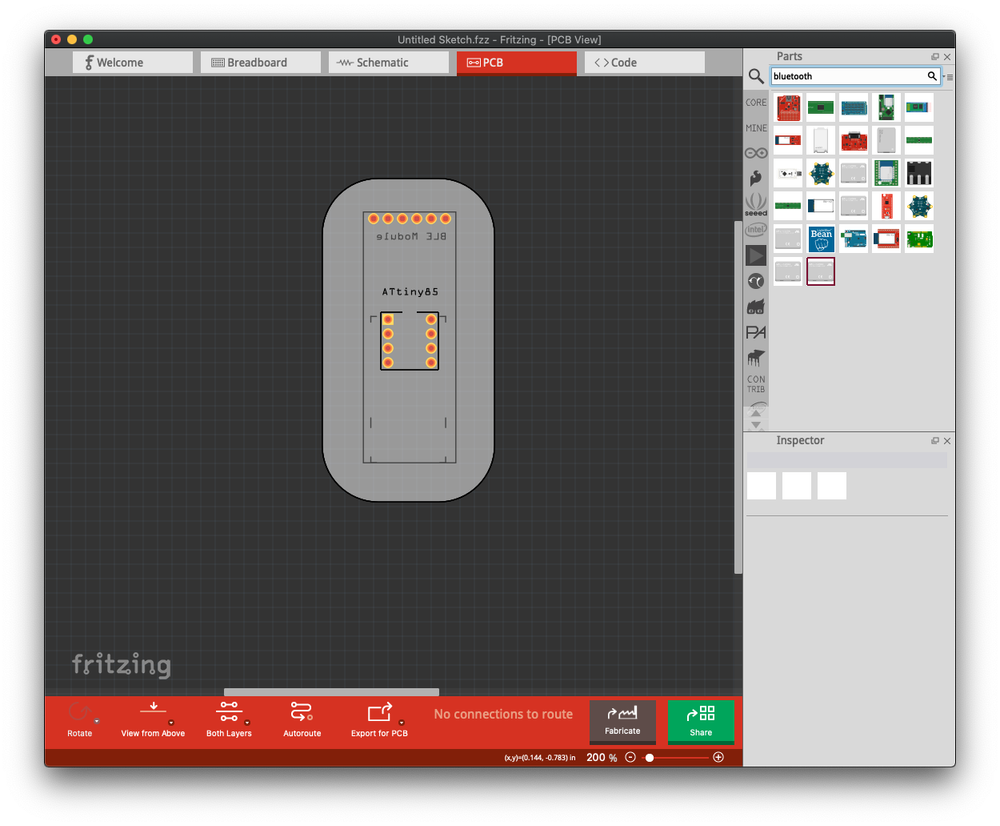This screenshot has height=826, width=1000.
Task: Switch to the Schematic tab
Action: 388,63
